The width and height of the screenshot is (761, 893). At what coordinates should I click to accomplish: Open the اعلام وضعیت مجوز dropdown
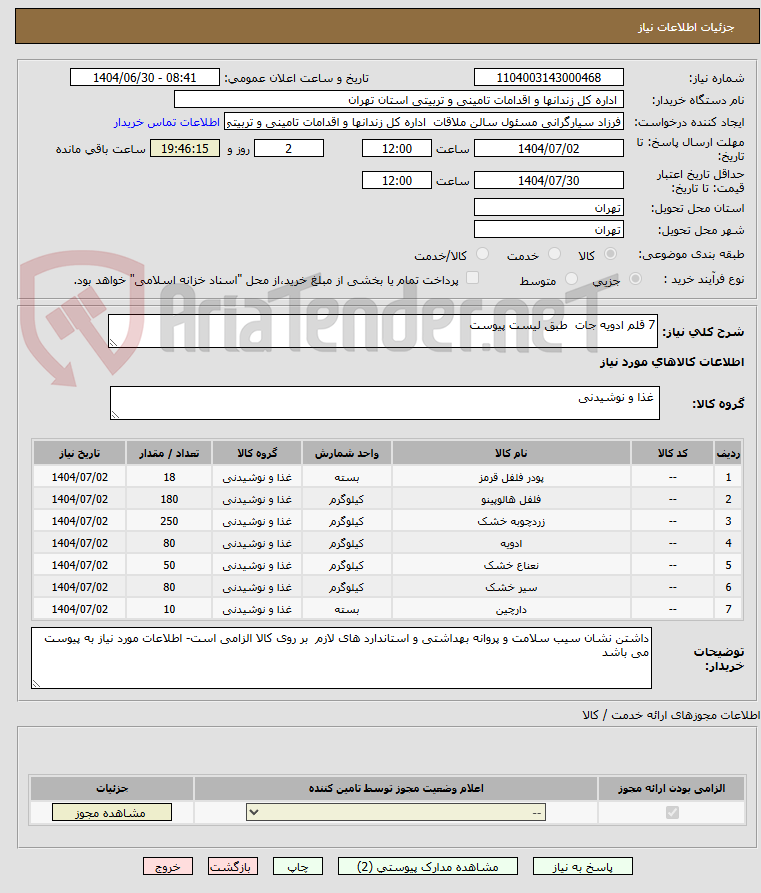(x=396, y=812)
